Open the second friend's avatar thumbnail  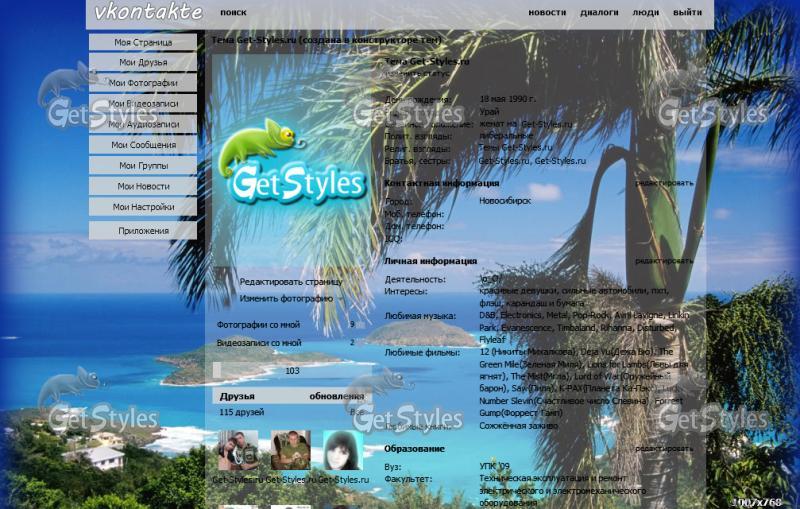click(x=290, y=451)
